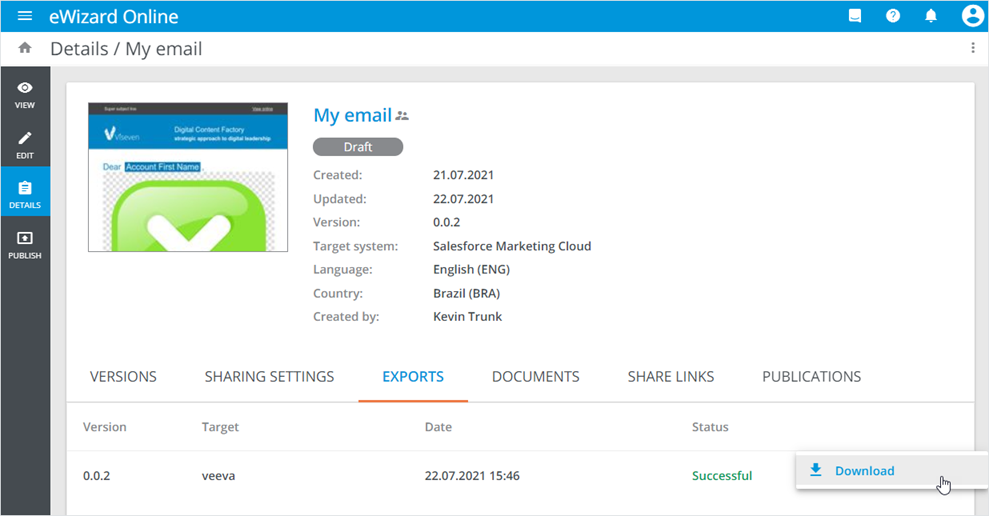The image size is (989, 516).
Task: Choose Download from the context menu
Action: pos(864,471)
